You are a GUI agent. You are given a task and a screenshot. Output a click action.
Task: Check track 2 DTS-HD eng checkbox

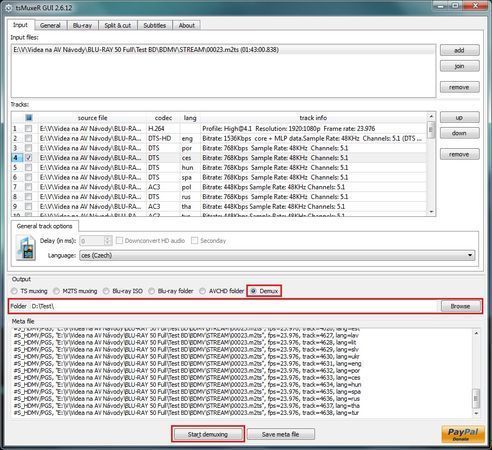[x=29, y=138]
